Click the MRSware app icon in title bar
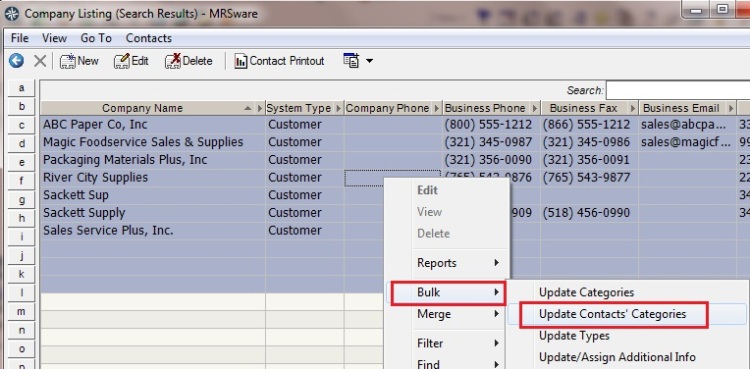 click(x=12, y=13)
